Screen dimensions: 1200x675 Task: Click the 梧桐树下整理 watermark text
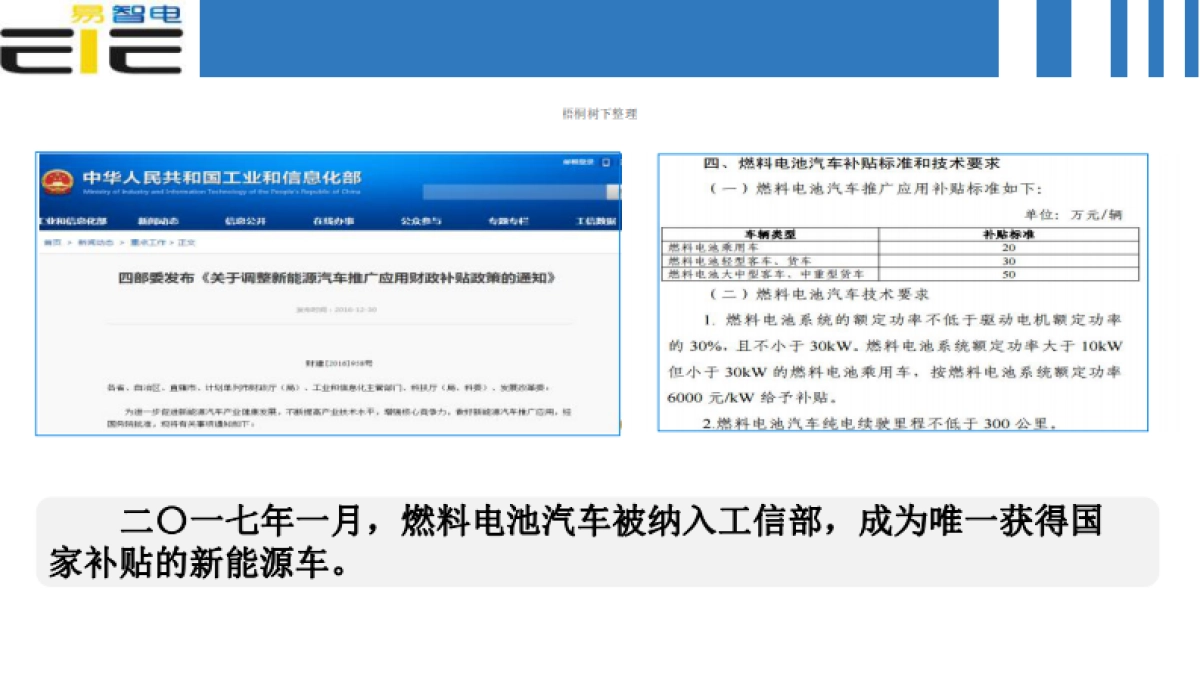[600, 115]
